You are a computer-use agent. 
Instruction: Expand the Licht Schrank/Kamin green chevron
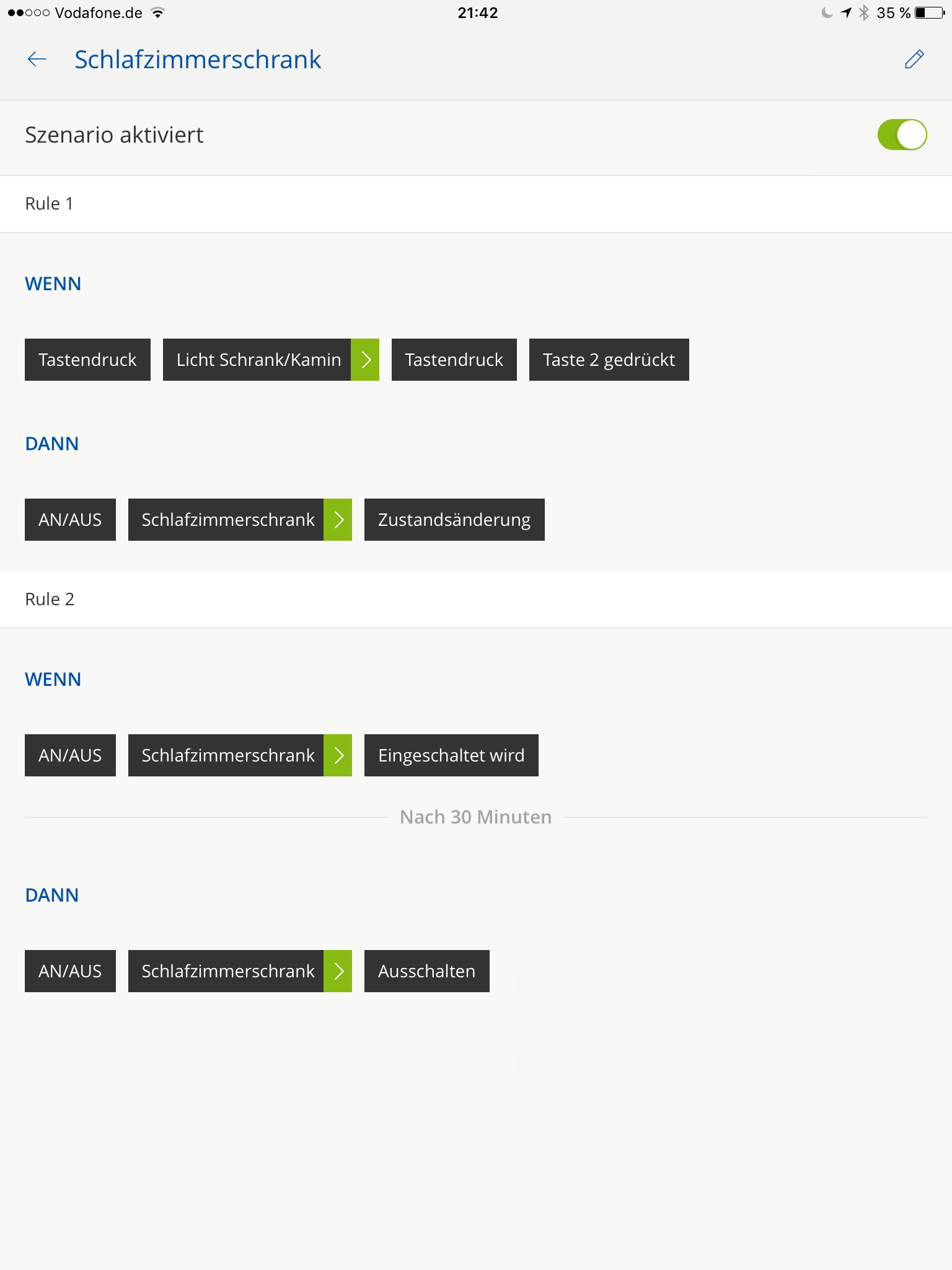point(365,360)
